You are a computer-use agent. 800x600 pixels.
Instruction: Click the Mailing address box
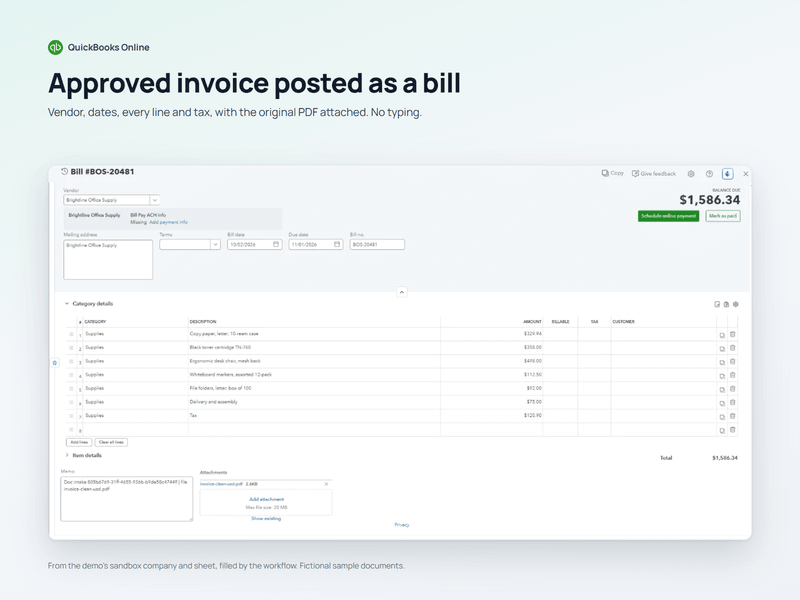click(108, 260)
